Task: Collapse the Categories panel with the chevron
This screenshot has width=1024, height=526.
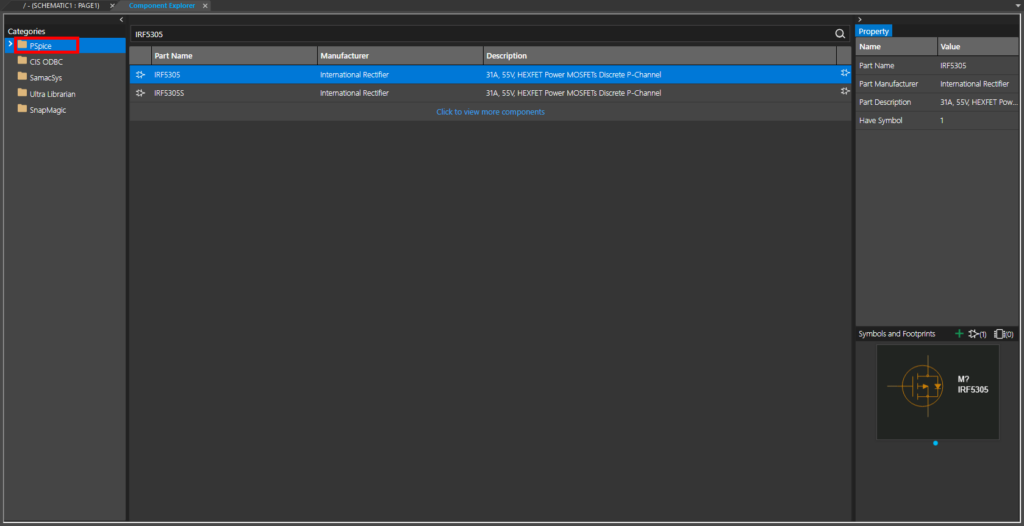Action: tap(121, 20)
